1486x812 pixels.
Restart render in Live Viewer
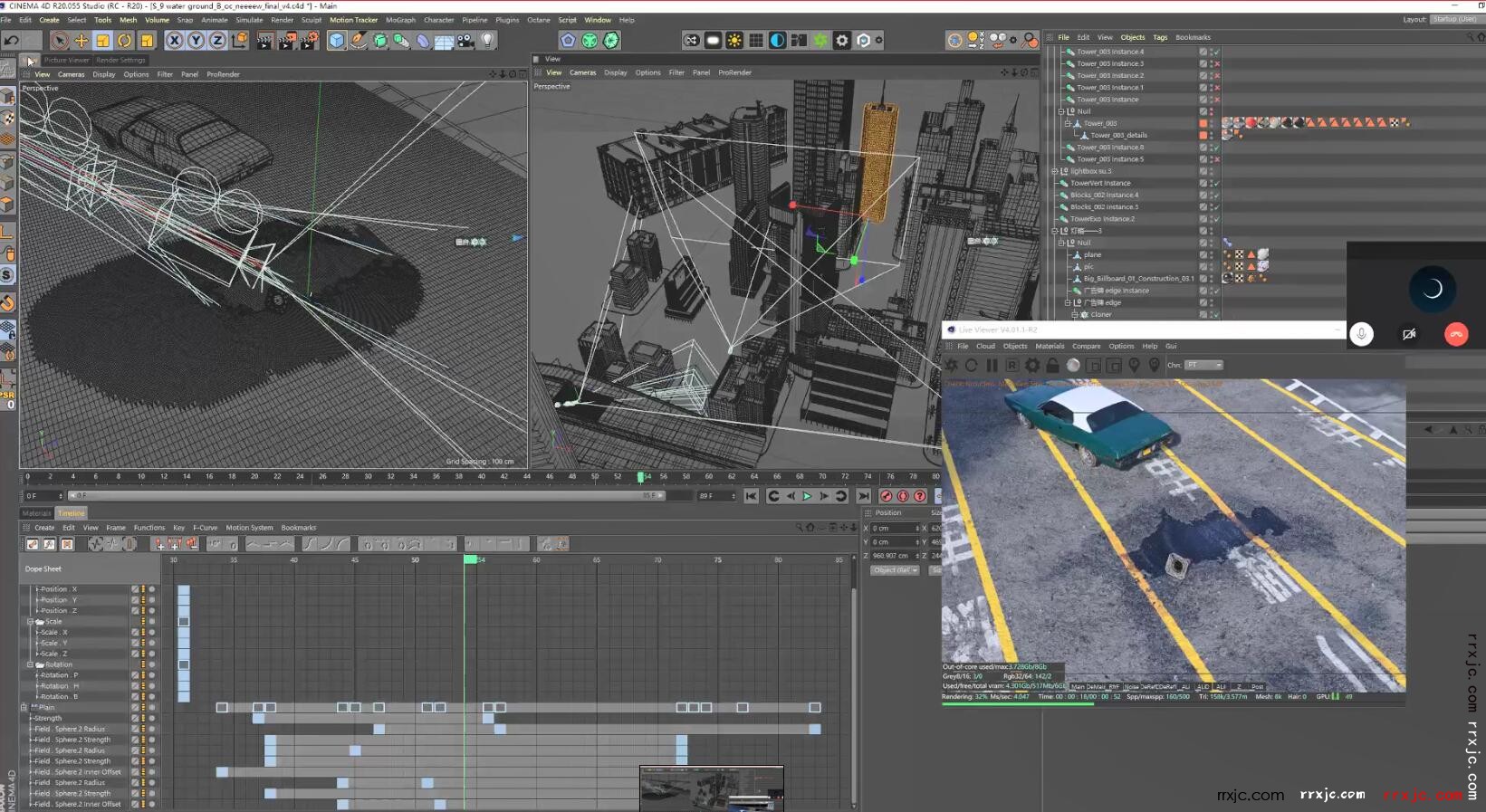(x=972, y=366)
